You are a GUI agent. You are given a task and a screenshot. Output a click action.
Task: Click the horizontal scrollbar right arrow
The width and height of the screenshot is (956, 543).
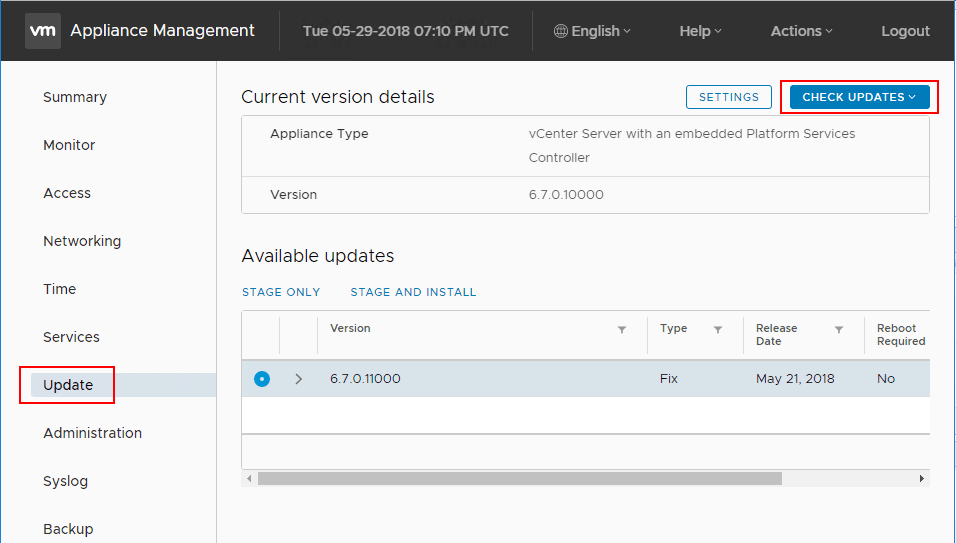(x=921, y=479)
